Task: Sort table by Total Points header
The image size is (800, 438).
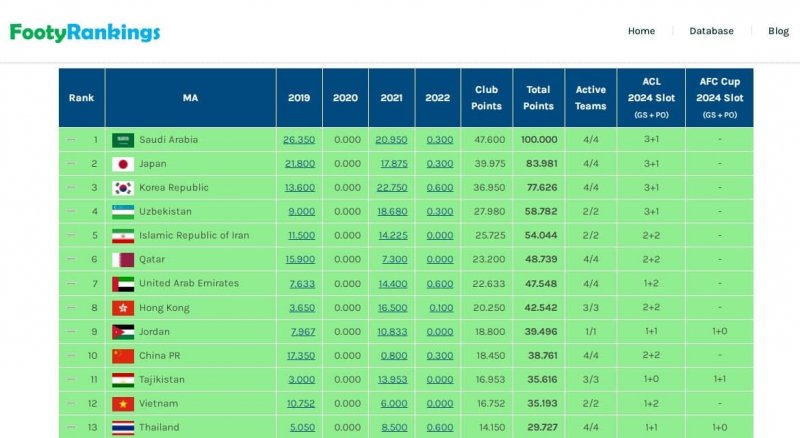Action: [x=538, y=97]
